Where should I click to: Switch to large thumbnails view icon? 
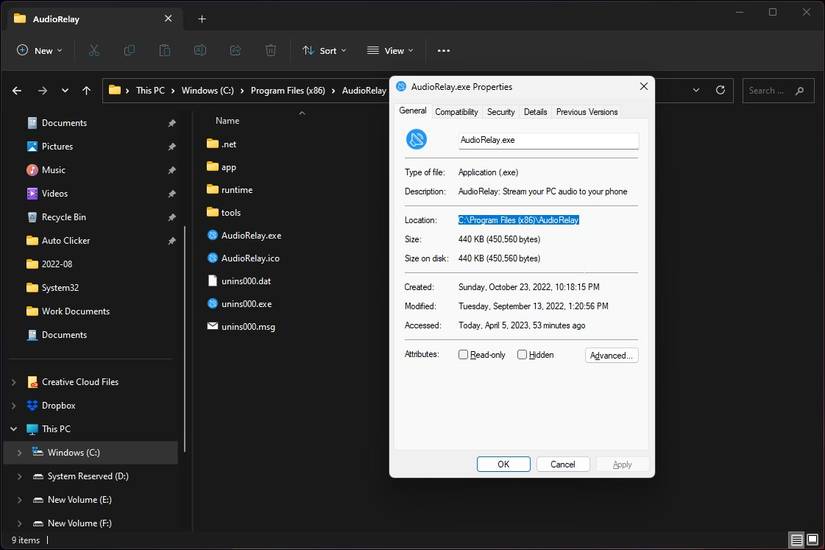coord(812,539)
